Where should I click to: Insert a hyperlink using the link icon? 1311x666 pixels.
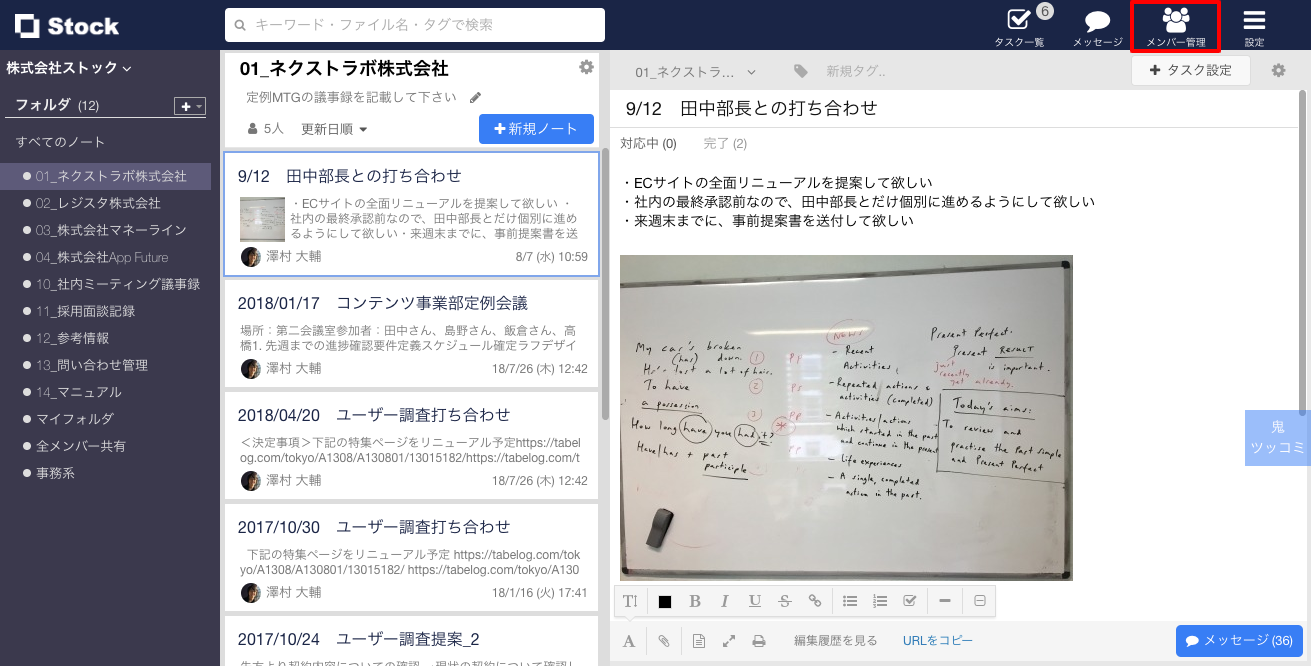coord(815,601)
